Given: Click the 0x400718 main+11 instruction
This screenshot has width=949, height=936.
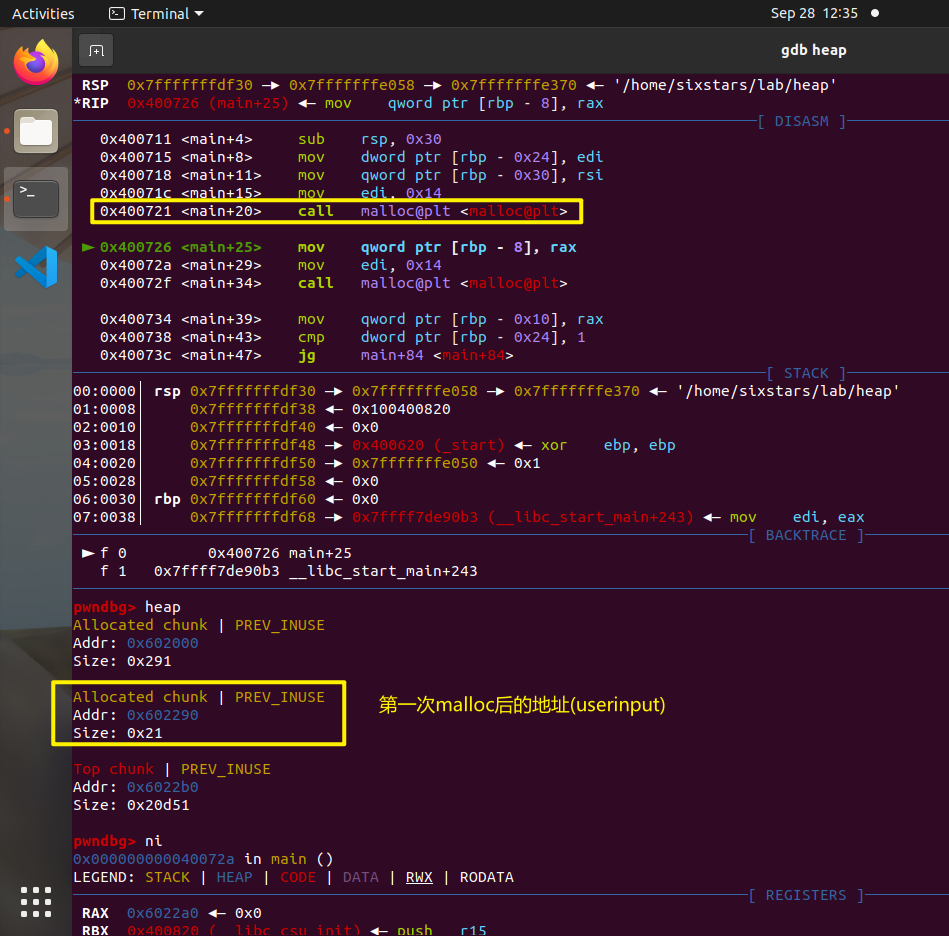Looking at the screenshot, I should point(352,175).
